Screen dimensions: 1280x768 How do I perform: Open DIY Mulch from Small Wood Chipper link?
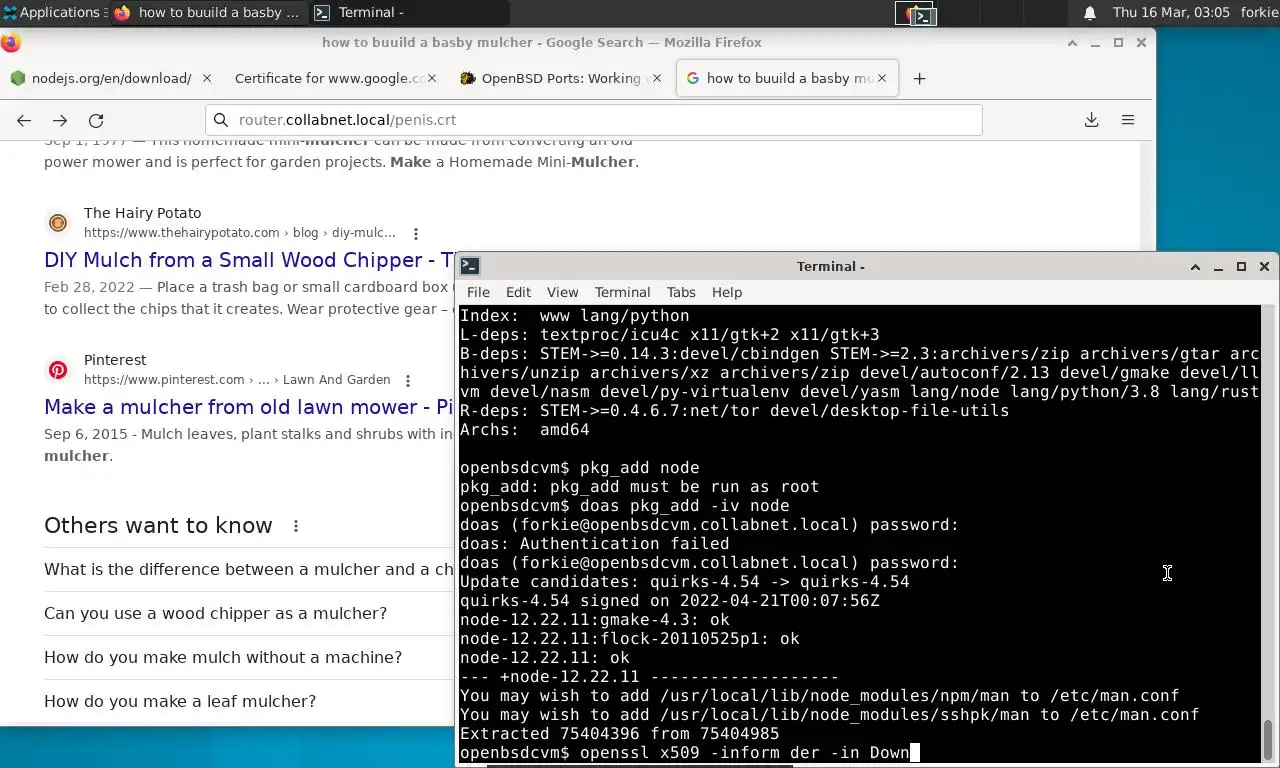tap(250, 260)
